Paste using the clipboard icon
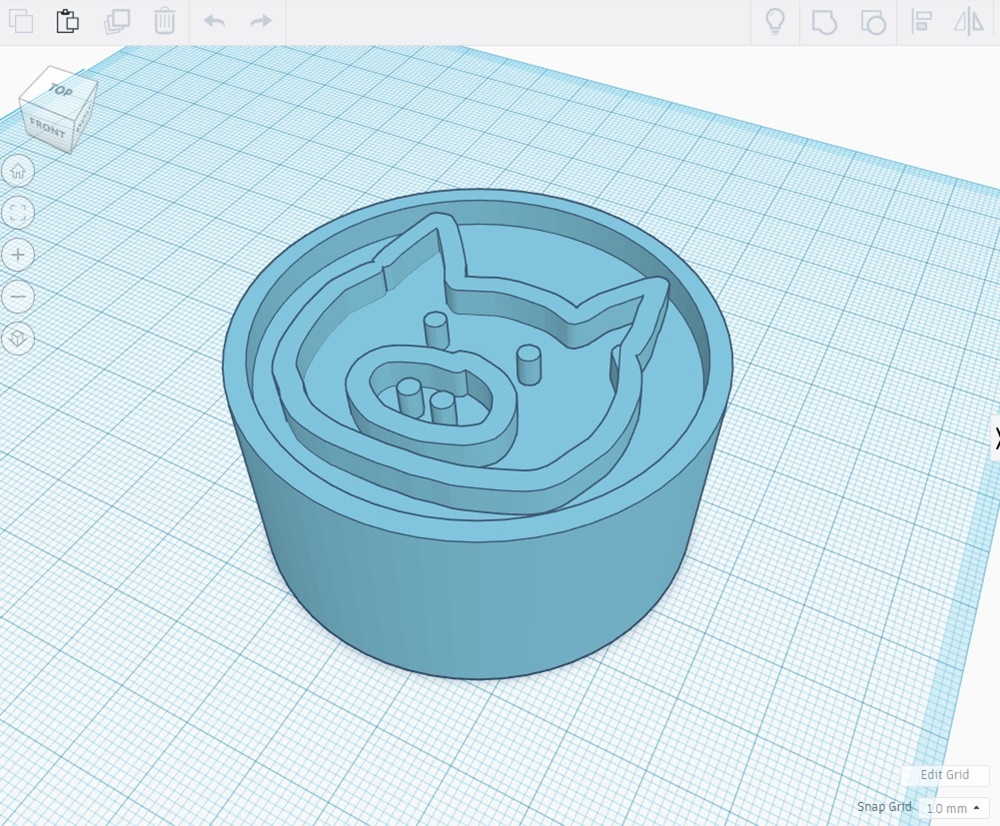The image size is (1000, 826). [x=67, y=21]
